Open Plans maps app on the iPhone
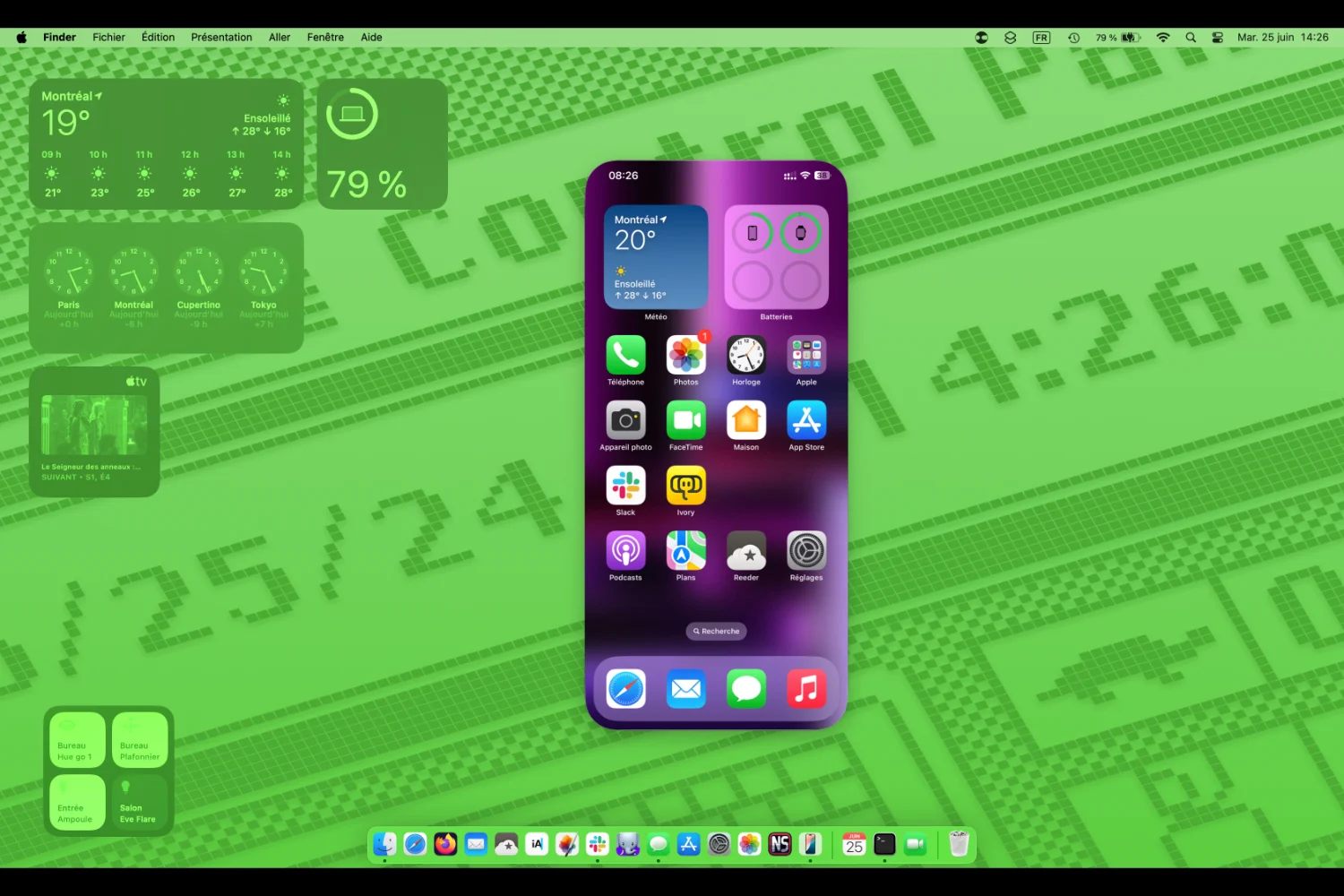Screen dimensions: 1344x896 coord(685,551)
